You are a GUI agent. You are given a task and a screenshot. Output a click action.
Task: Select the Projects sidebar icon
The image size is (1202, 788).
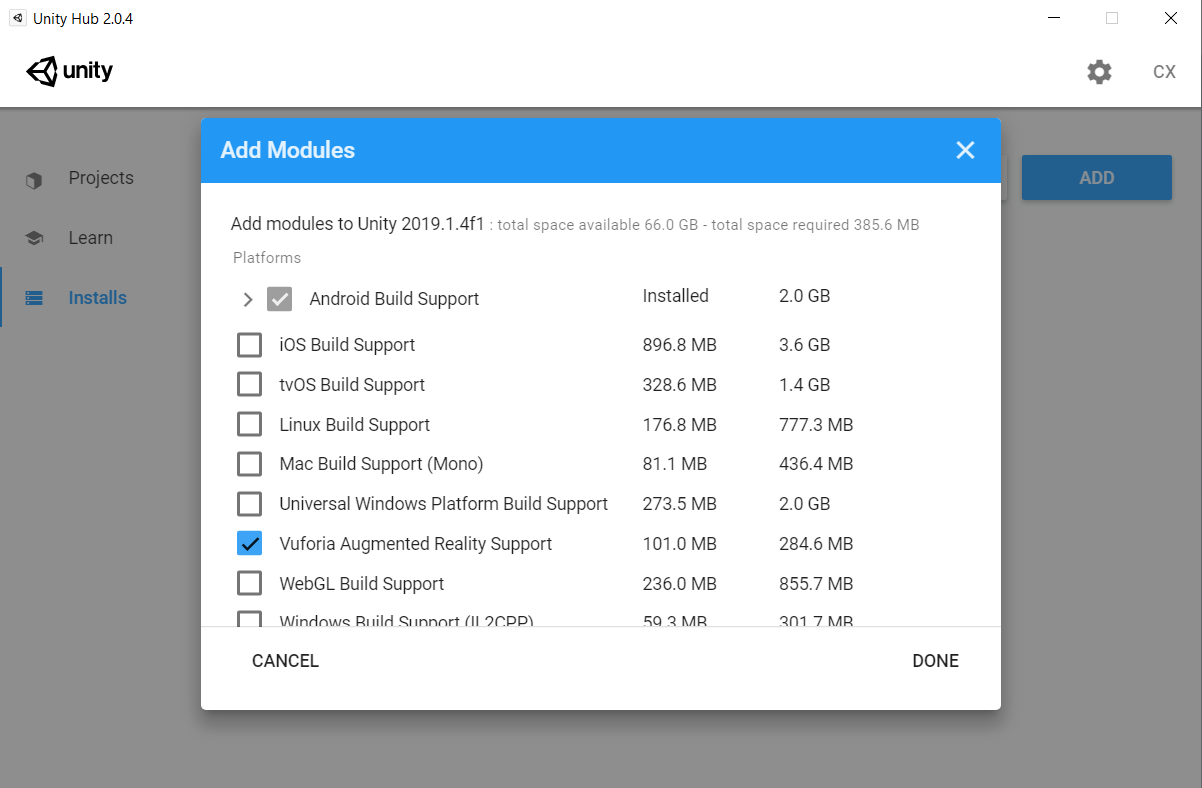pos(33,177)
